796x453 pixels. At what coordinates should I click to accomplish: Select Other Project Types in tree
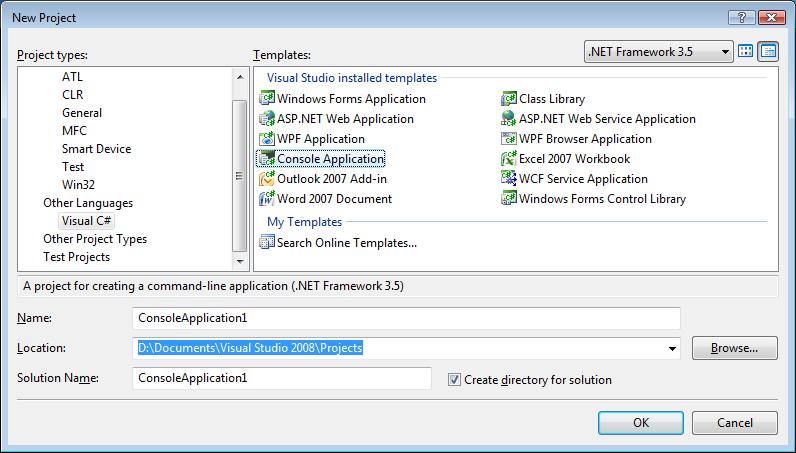tap(95, 239)
